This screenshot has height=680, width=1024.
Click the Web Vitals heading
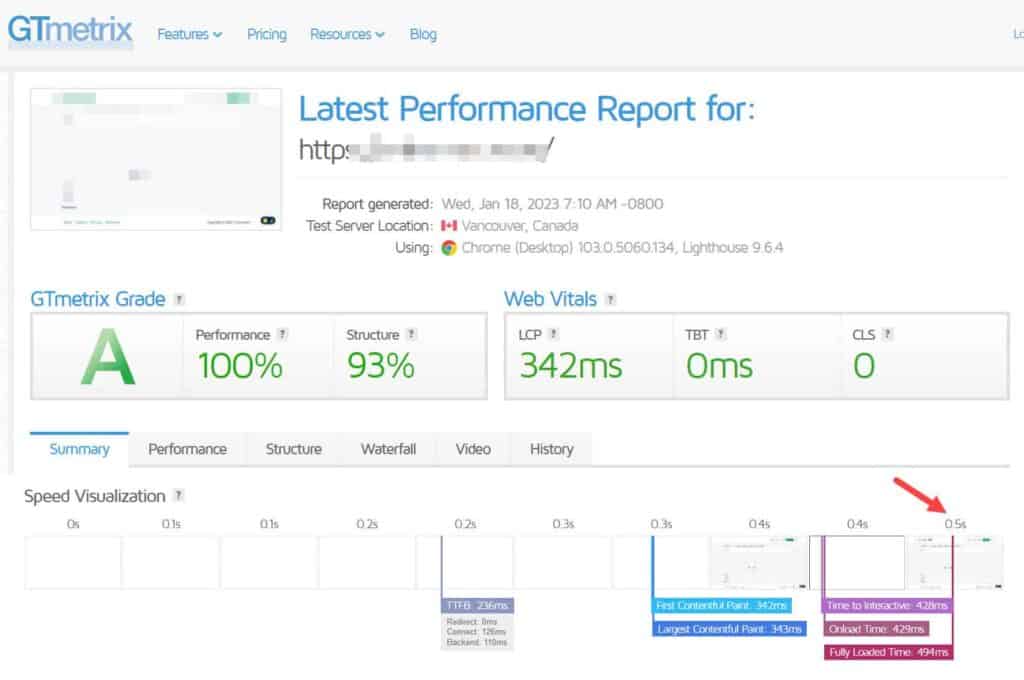(x=551, y=299)
